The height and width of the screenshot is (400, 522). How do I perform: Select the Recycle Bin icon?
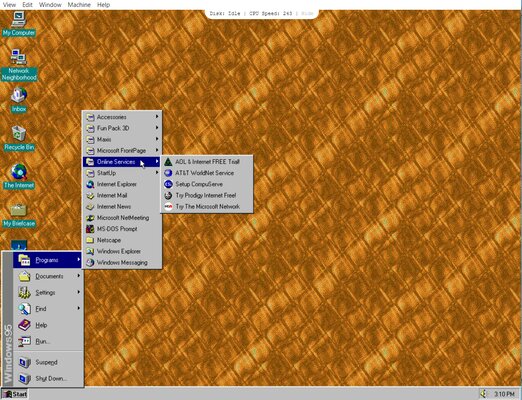coord(19,138)
